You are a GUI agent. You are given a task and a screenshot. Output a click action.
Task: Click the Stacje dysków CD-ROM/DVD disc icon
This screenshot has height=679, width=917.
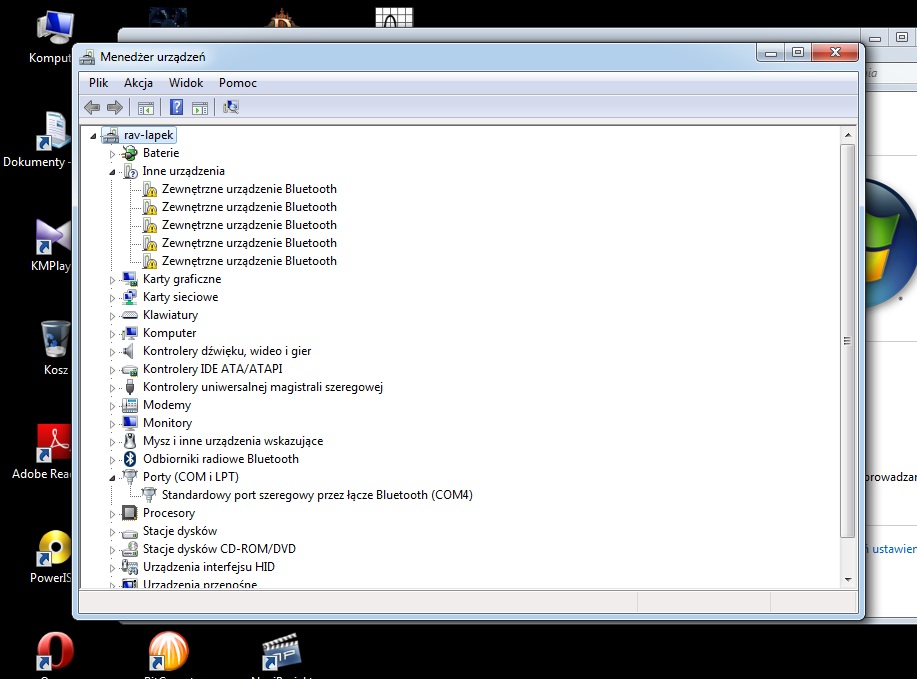click(x=130, y=549)
